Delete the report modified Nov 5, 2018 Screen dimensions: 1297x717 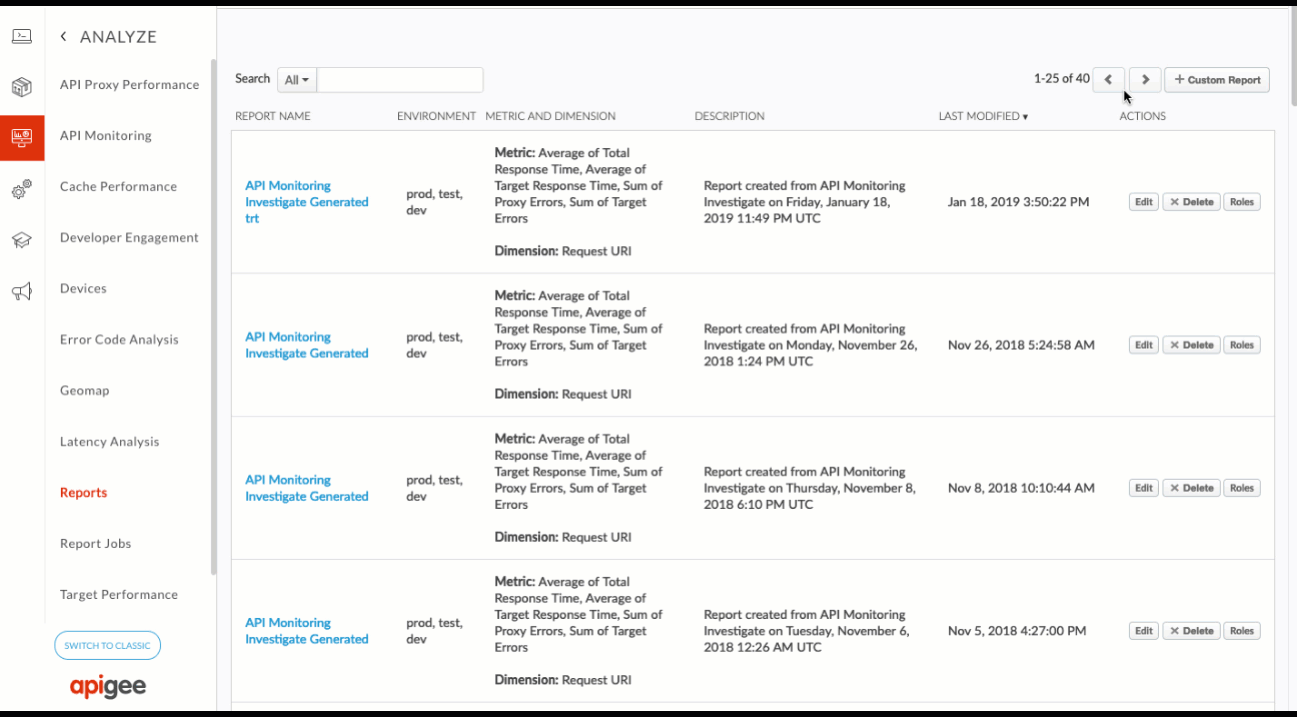point(1191,631)
